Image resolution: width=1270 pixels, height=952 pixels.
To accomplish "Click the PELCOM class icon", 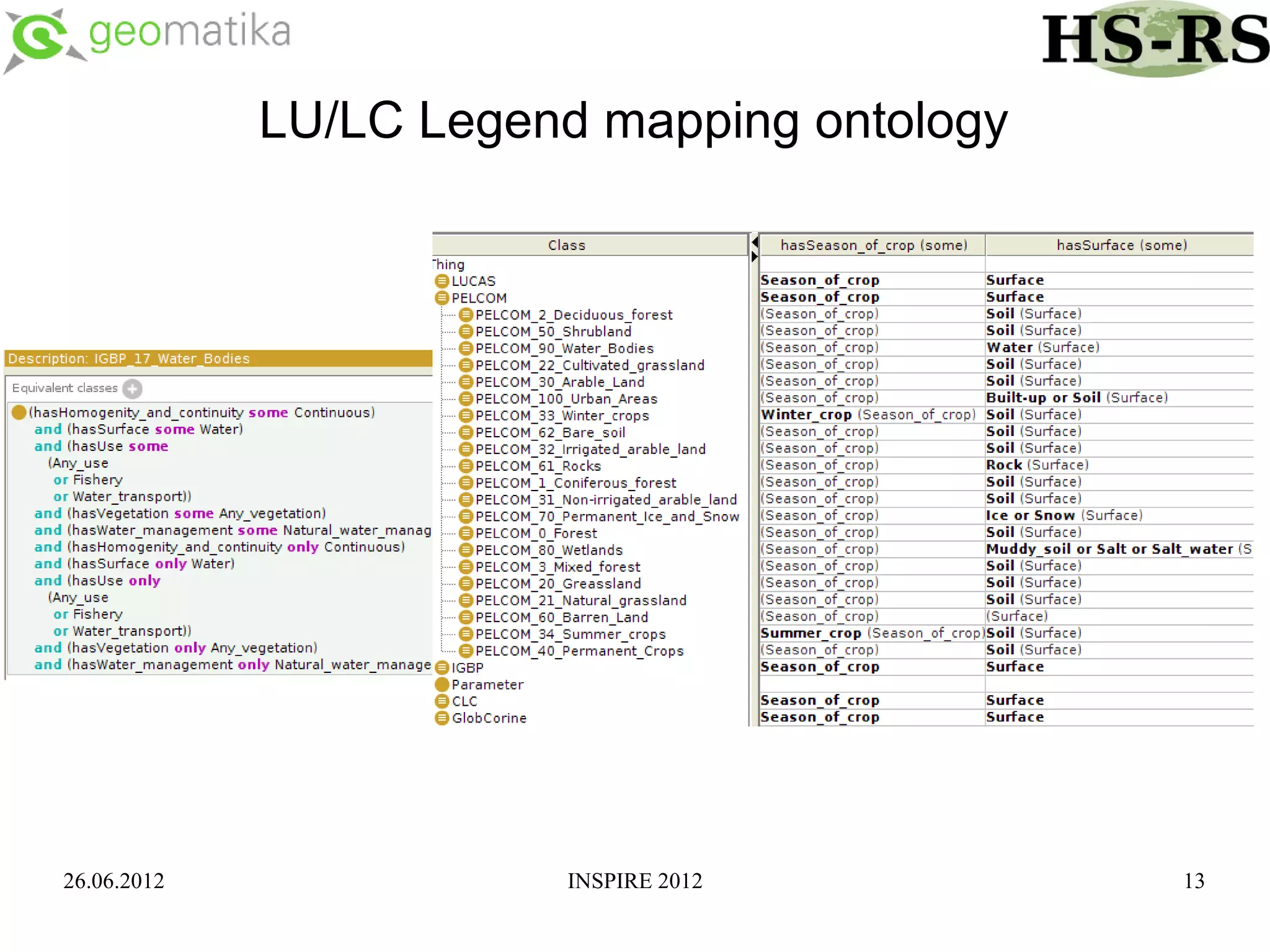I will 442,298.
